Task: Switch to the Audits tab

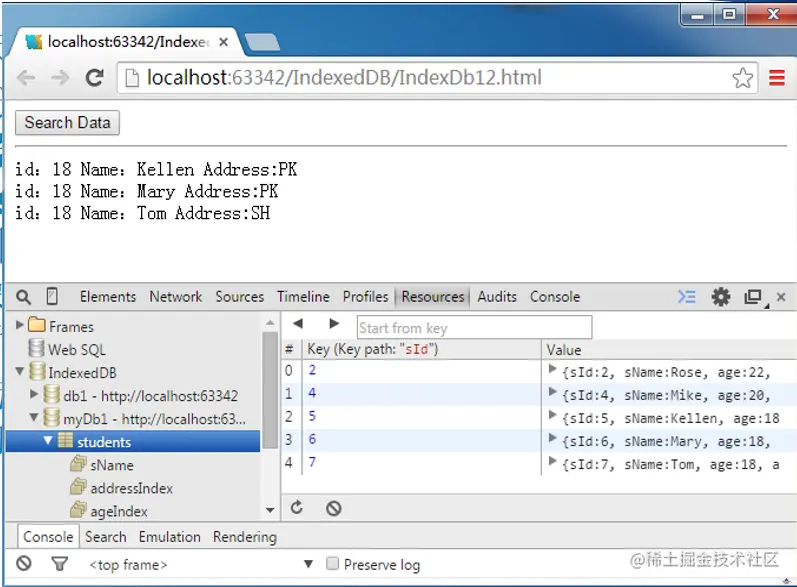Action: pyautogui.click(x=497, y=297)
